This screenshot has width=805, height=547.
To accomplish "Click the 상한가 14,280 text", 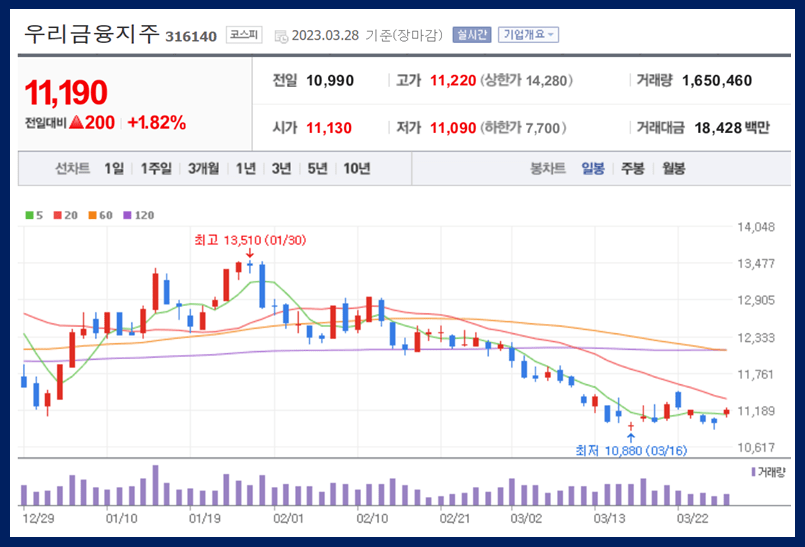I will coord(526,81).
